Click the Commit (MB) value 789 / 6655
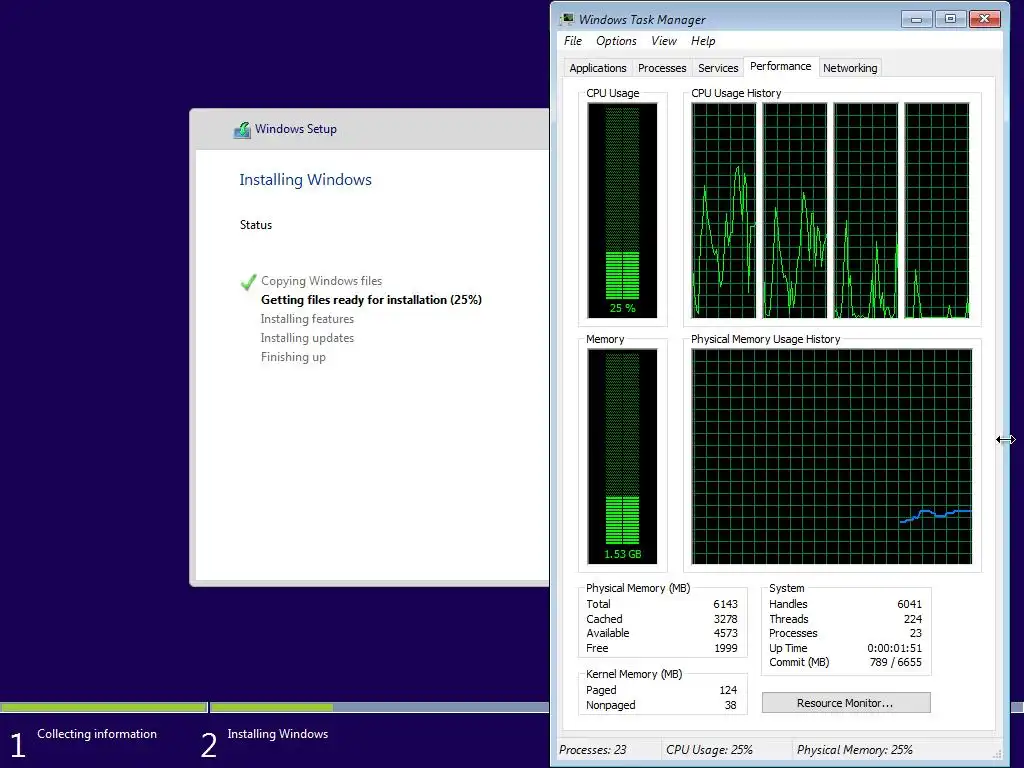1024x768 pixels. pyautogui.click(x=895, y=662)
